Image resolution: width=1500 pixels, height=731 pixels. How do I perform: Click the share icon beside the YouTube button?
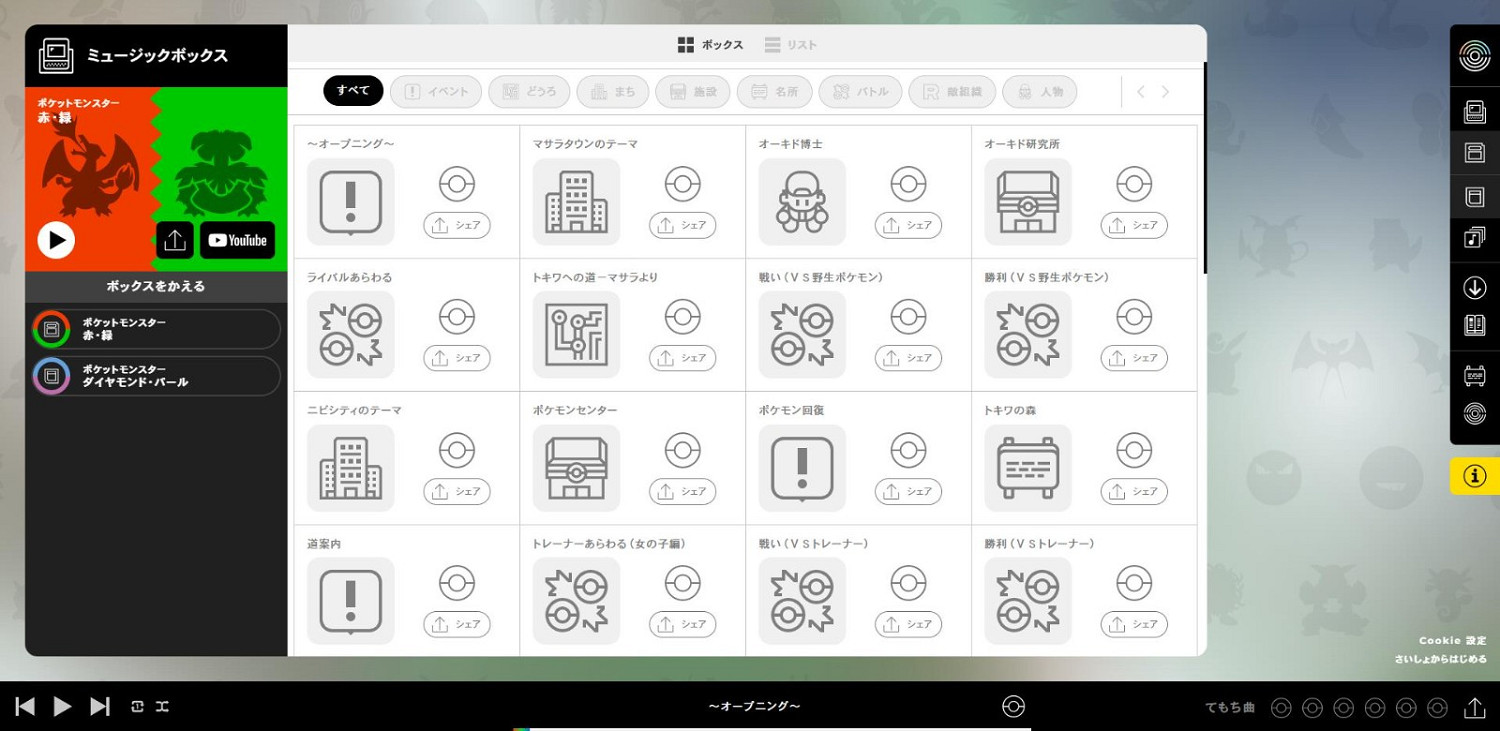174,240
